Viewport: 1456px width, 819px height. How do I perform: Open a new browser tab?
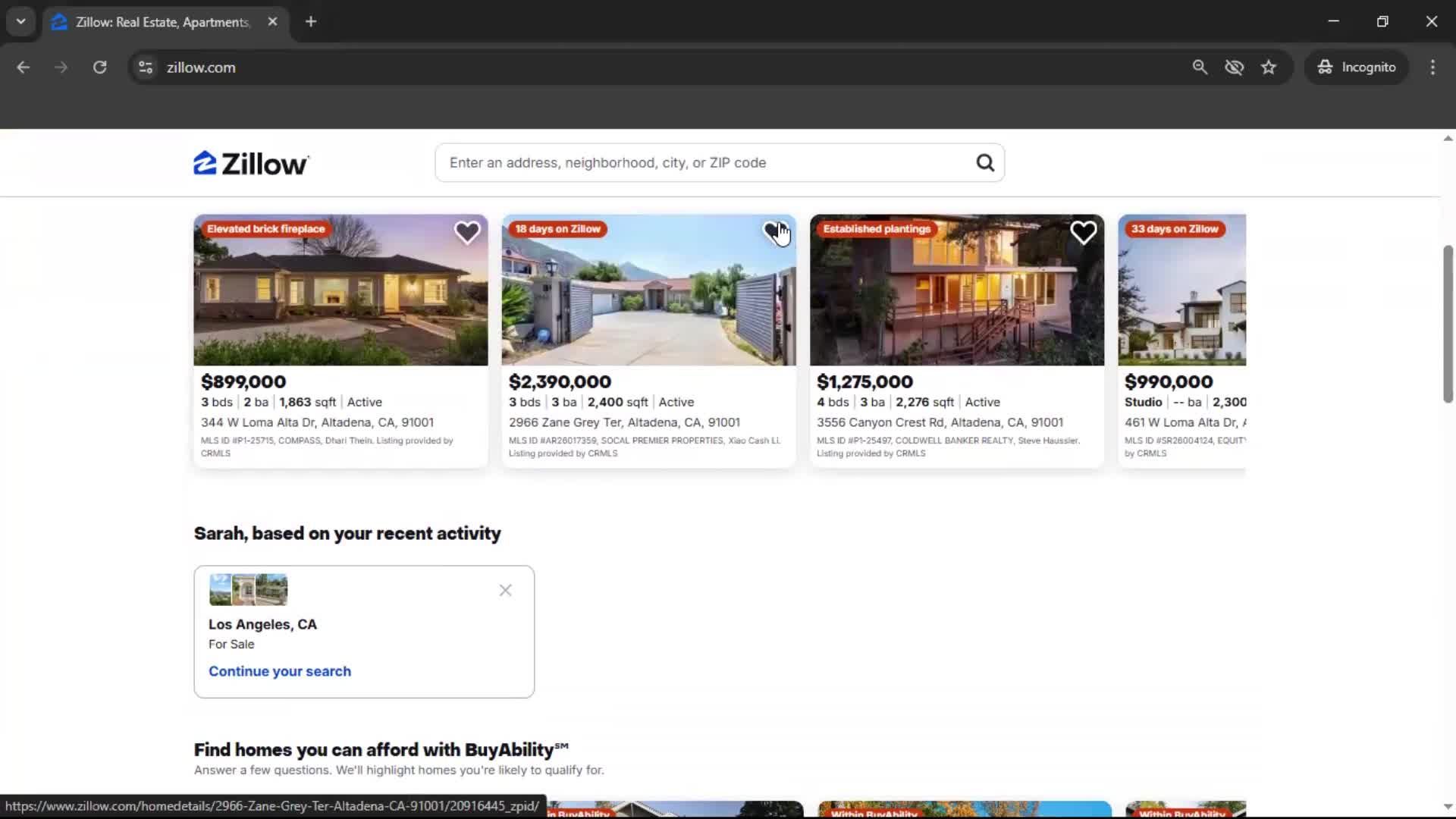(x=311, y=21)
